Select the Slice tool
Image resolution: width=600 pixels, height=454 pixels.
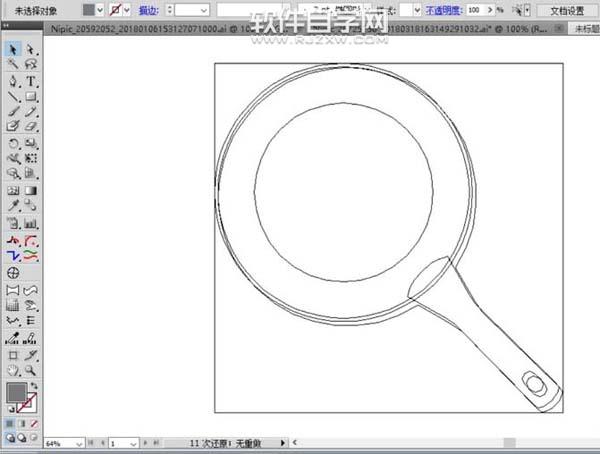pos(31,355)
